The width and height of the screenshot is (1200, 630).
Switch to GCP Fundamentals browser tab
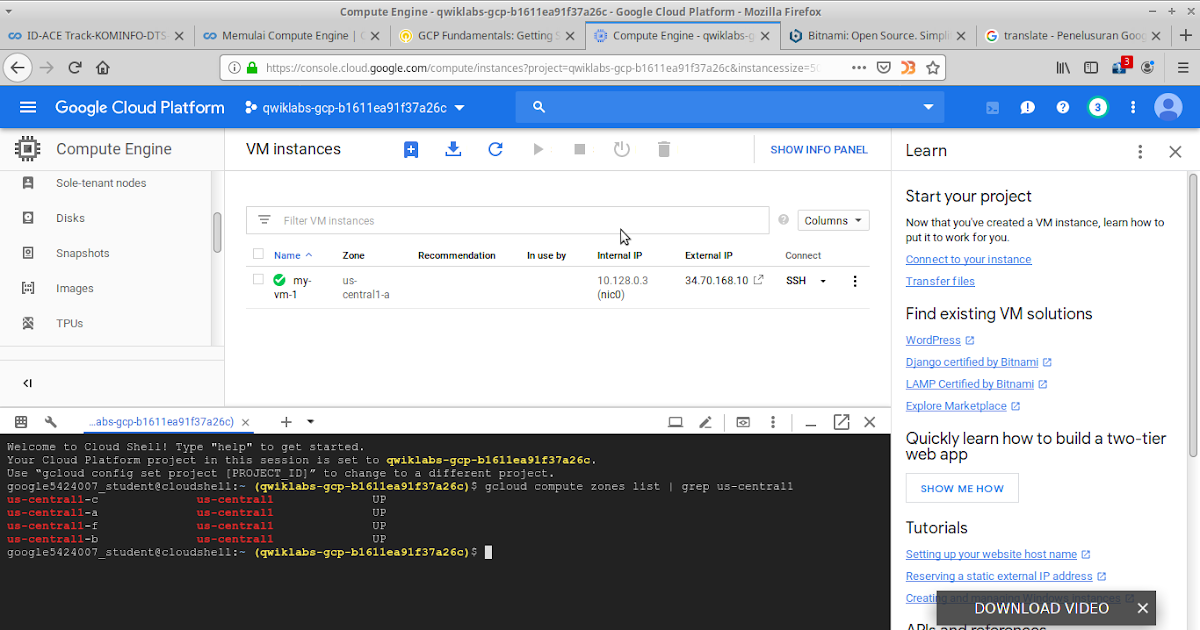[486, 36]
